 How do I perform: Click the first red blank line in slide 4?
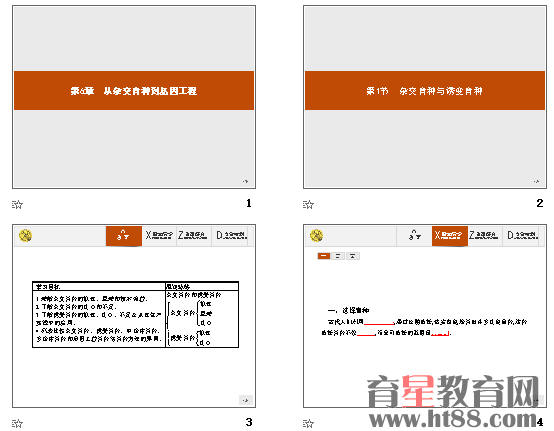click(379, 323)
